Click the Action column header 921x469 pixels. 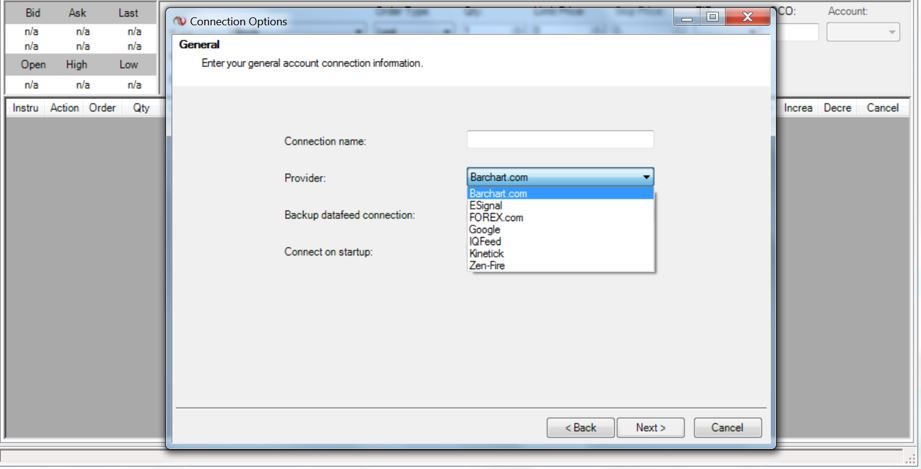coord(64,108)
